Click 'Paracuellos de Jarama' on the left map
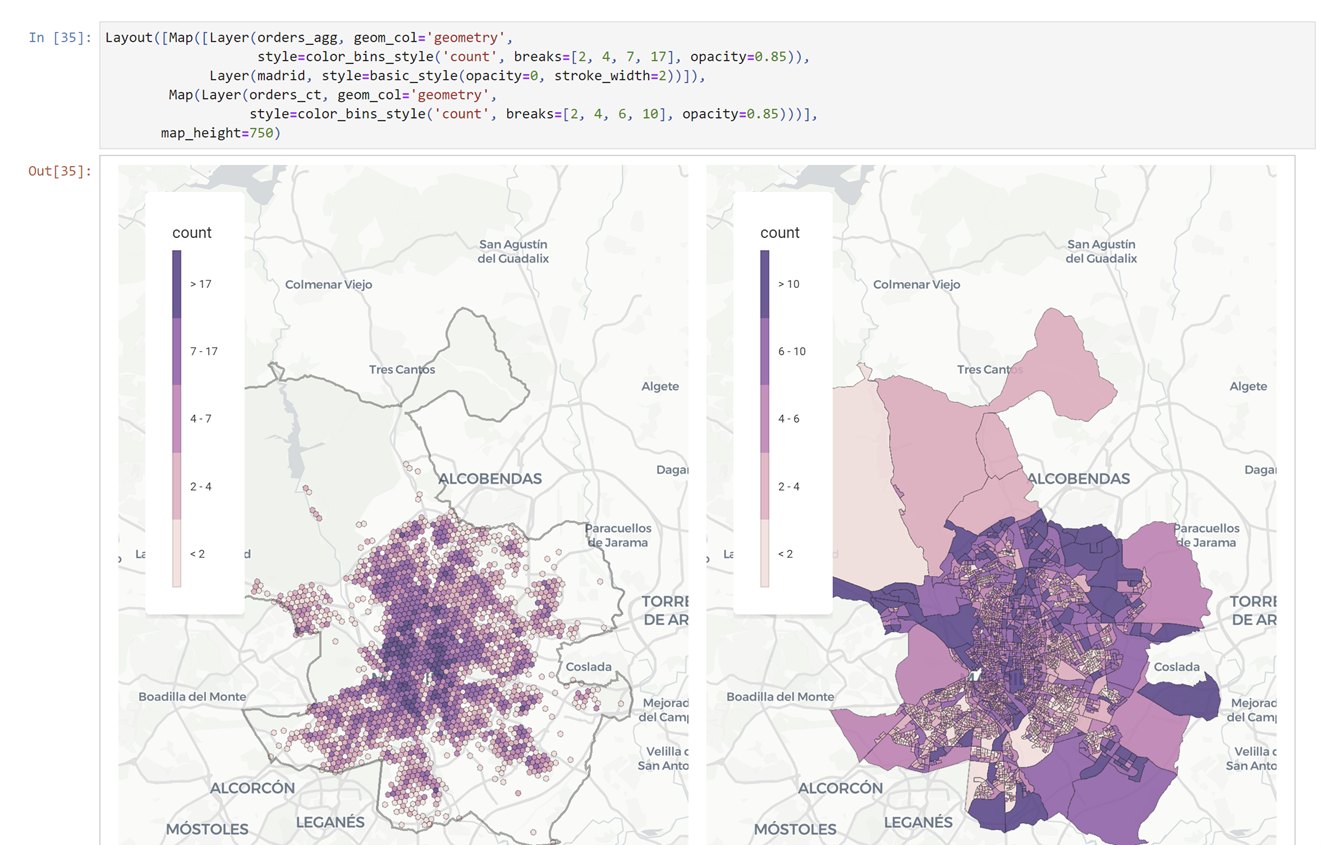 point(618,535)
